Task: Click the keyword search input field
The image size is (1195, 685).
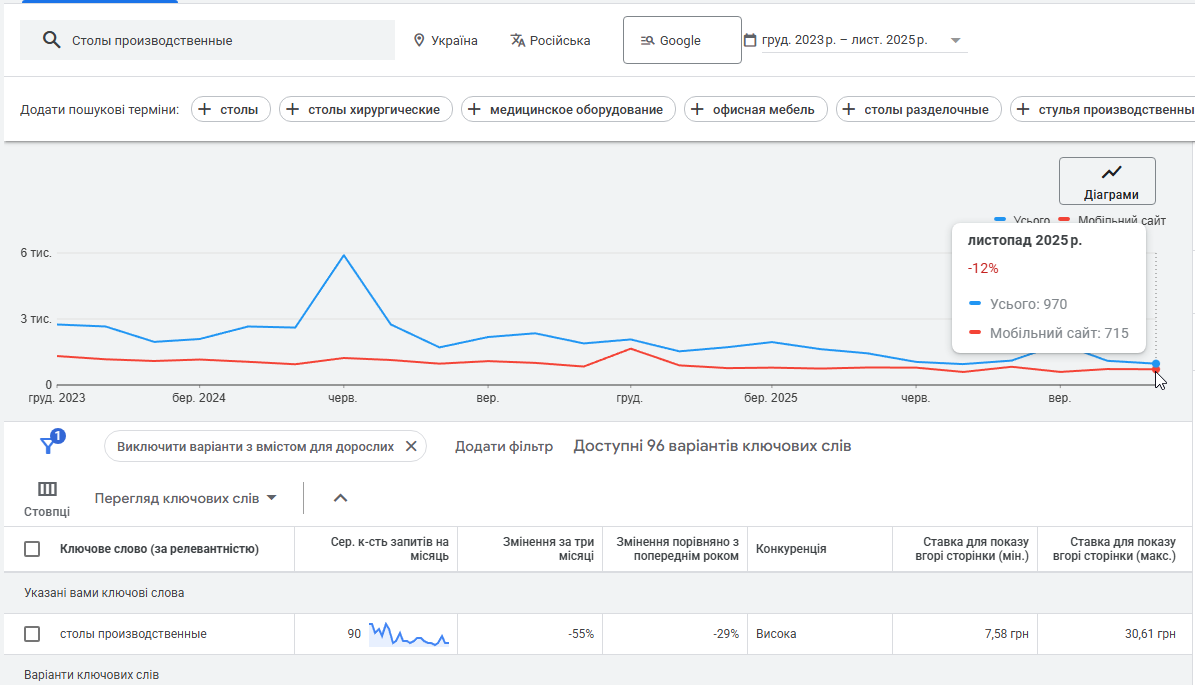Action: click(x=230, y=40)
